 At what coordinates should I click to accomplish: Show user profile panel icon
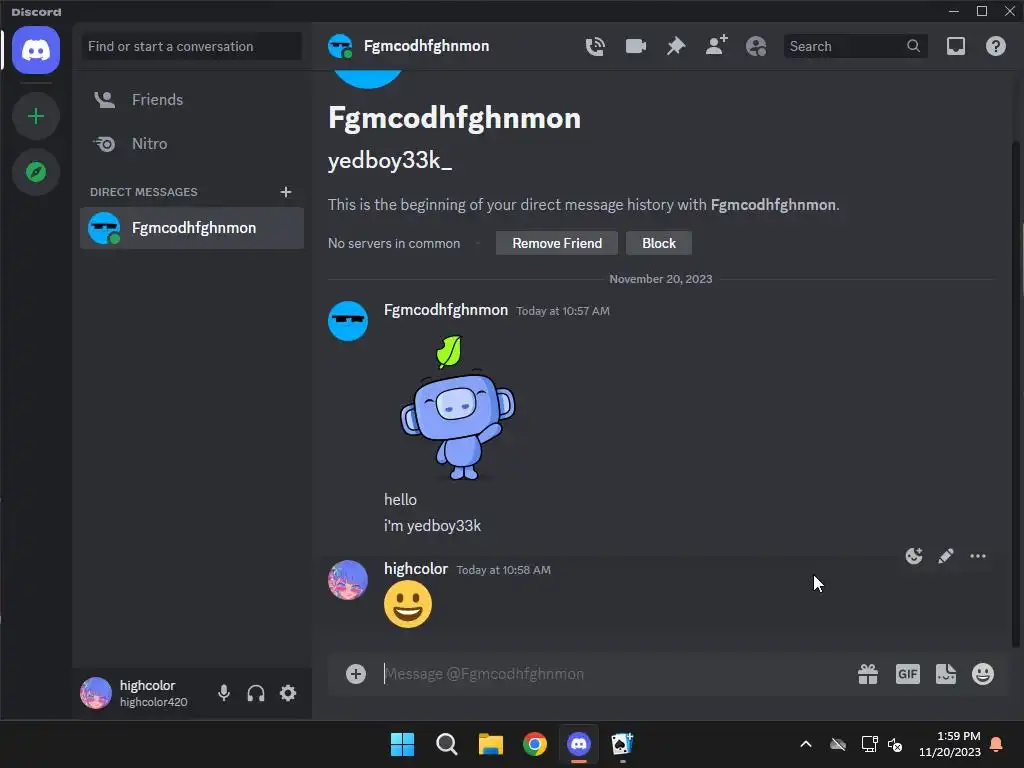pos(756,46)
